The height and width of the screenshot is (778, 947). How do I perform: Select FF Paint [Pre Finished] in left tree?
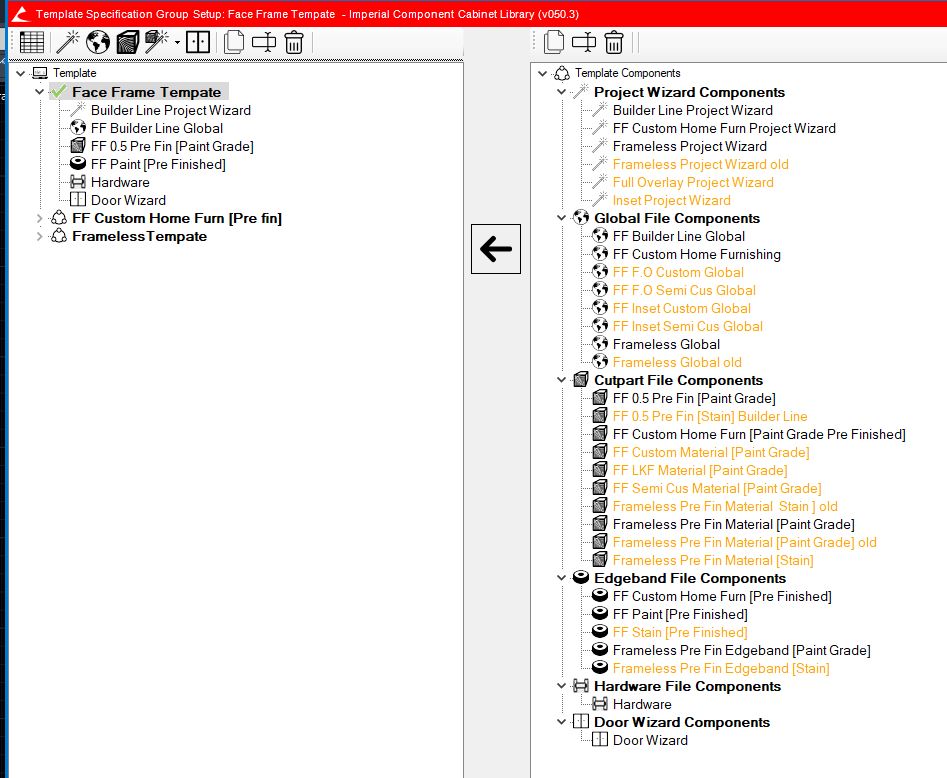[x=158, y=164]
